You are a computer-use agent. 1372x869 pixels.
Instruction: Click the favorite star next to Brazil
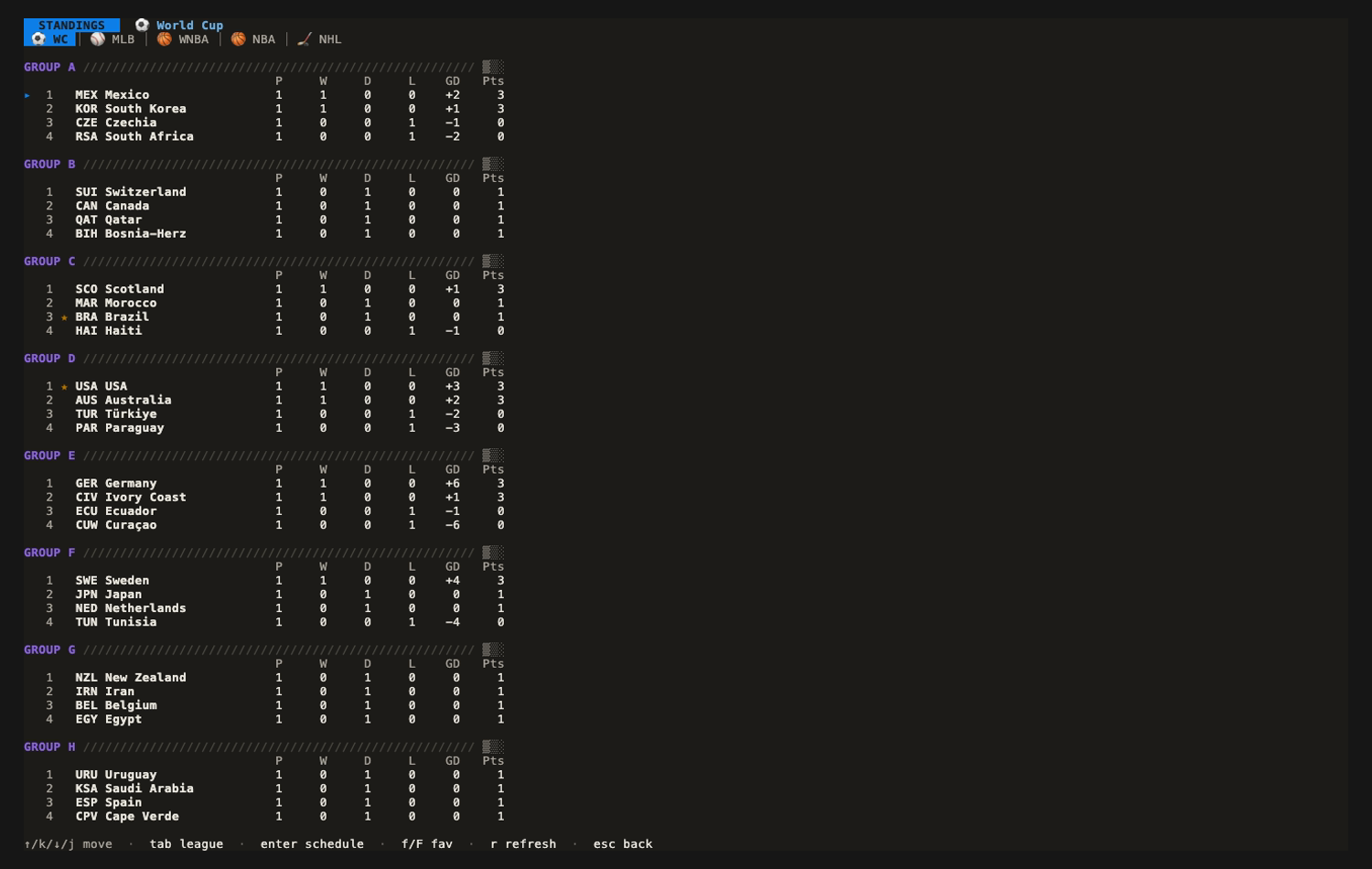pyautogui.click(x=64, y=317)
